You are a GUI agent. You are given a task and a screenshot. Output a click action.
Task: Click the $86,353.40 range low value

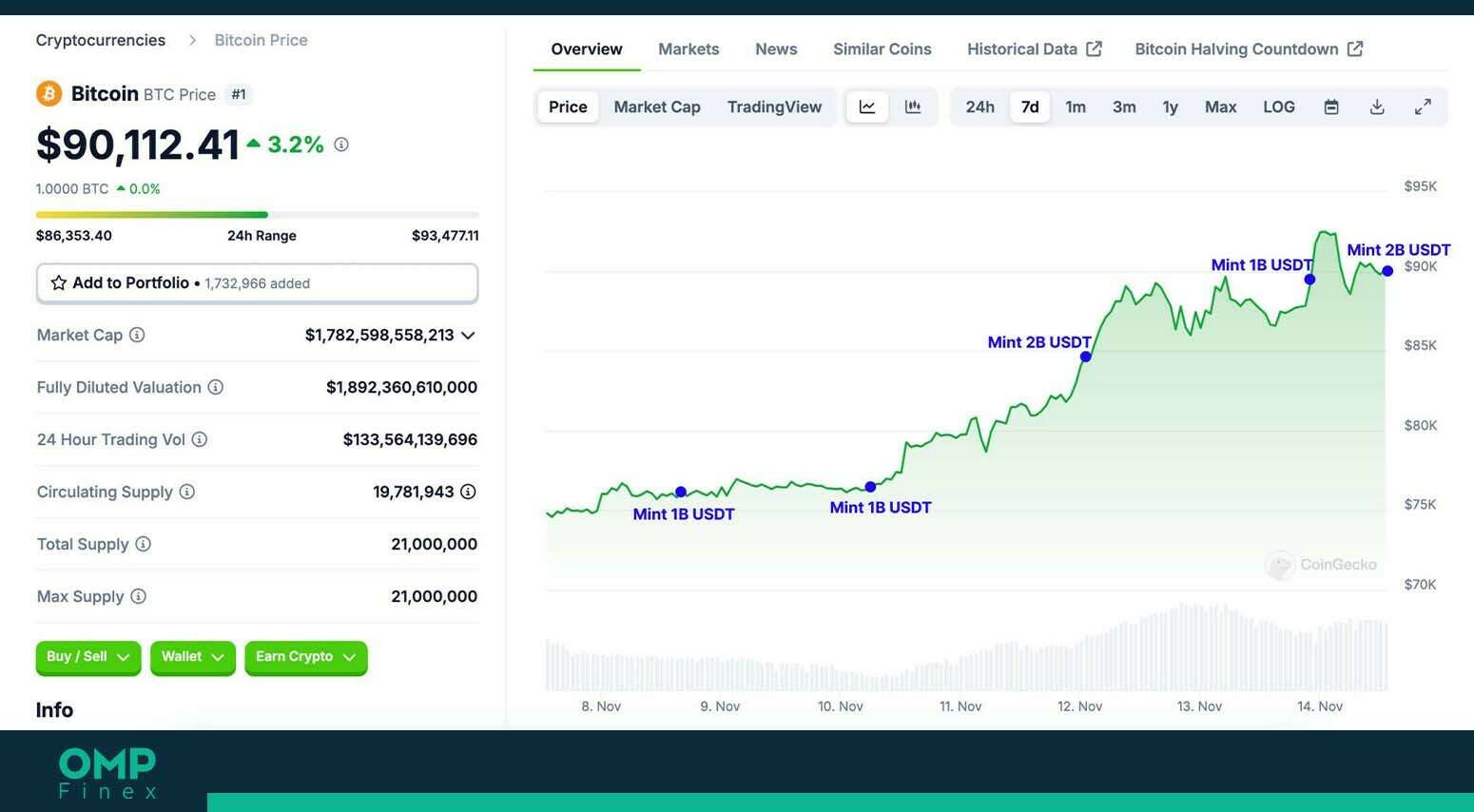click(74, 236)
